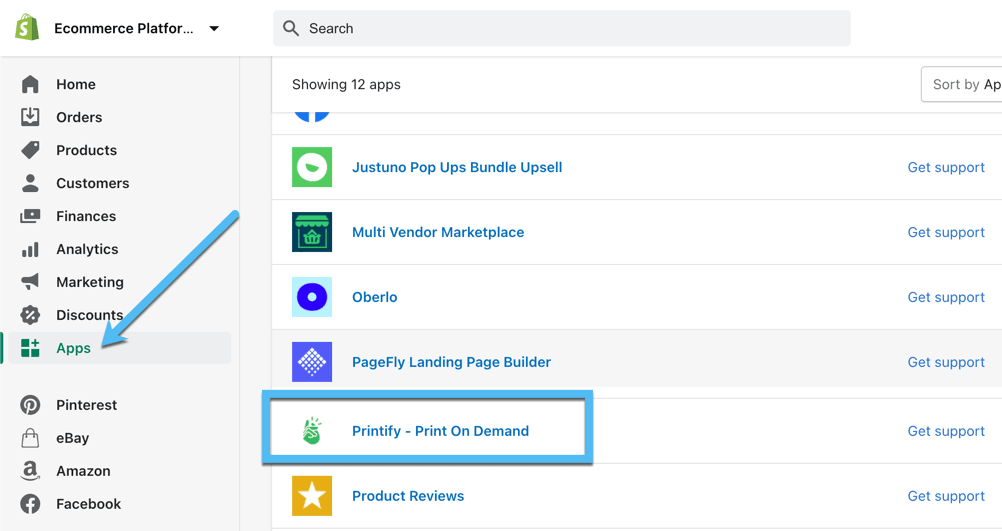Image resolution: width=1002 pixels, height=531 pixels.
Task: Go to Home in the sidebar
Action: pos(76,84)
